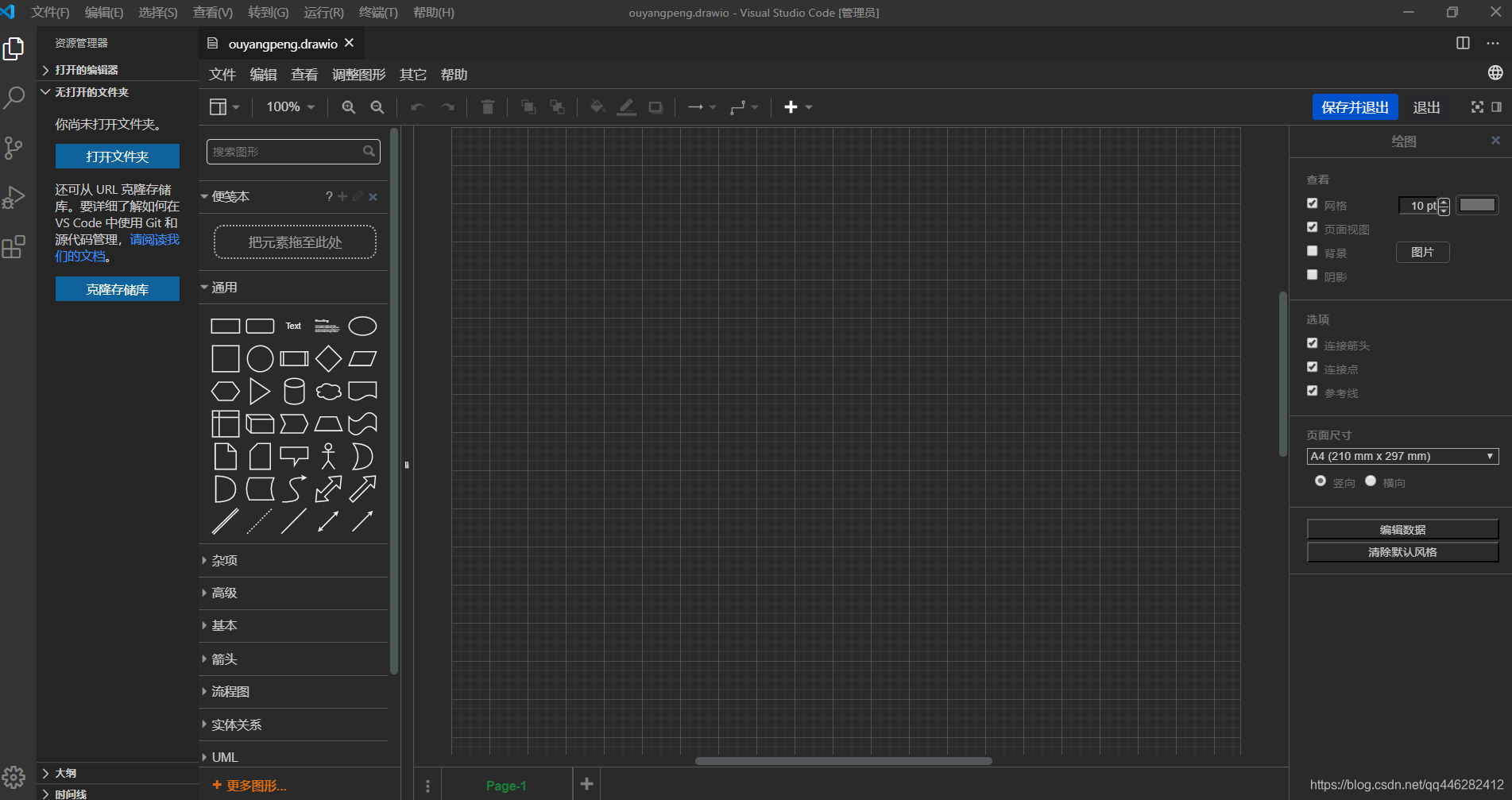
Task: Open VS Code 终端(T) menu
Action: [x=378, y=13]
